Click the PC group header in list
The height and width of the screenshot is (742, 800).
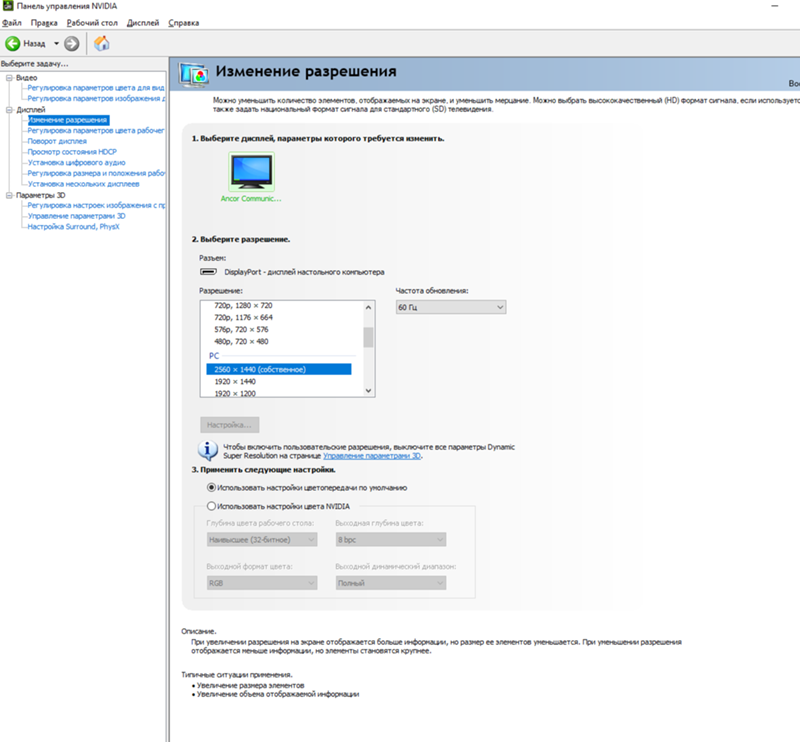click(214, 356)
